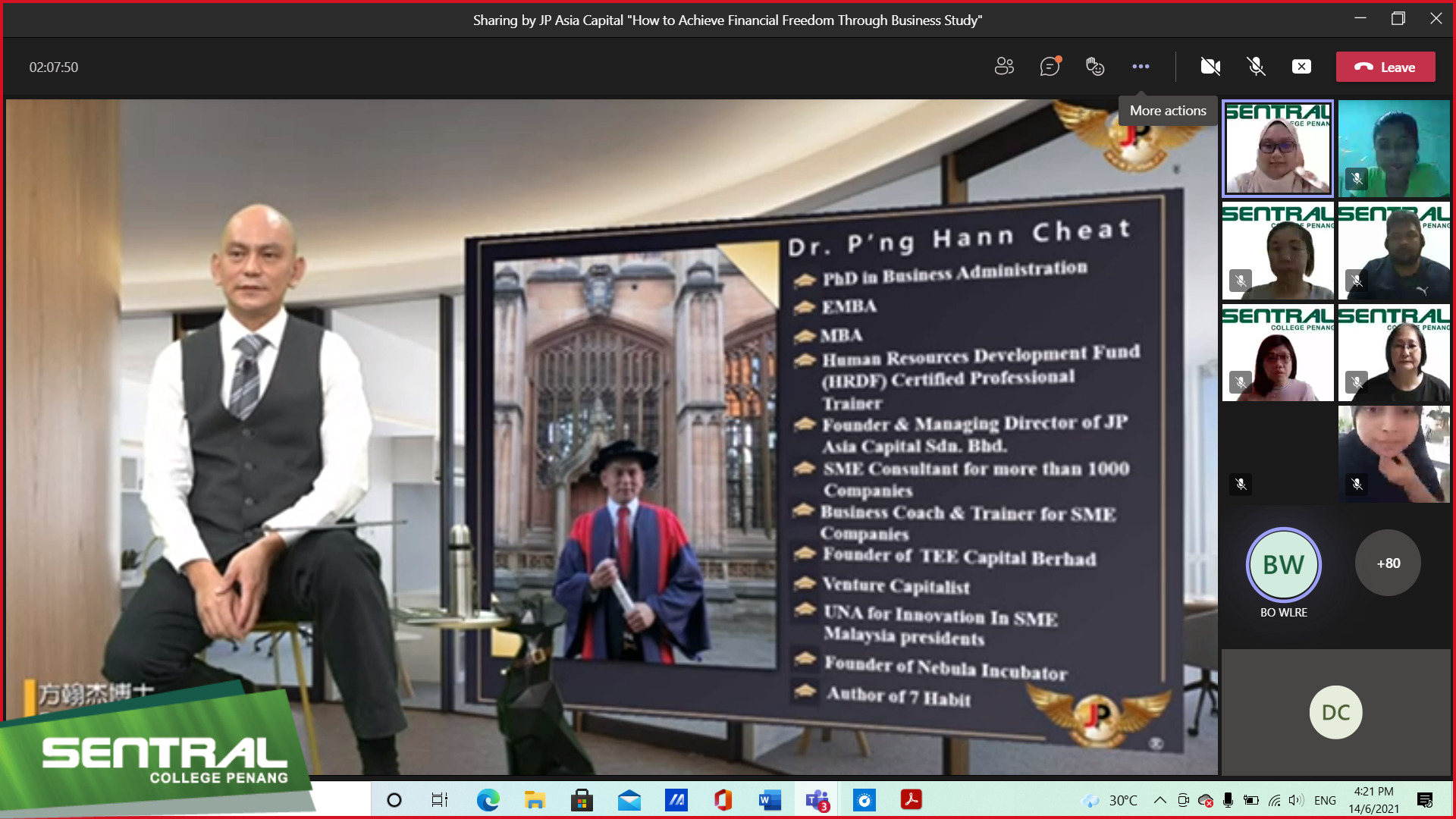Open File Explorer from the taskbar
The width and height of the screenshot is (1456, 819).
pyautogui.click(x=535, y=800)
